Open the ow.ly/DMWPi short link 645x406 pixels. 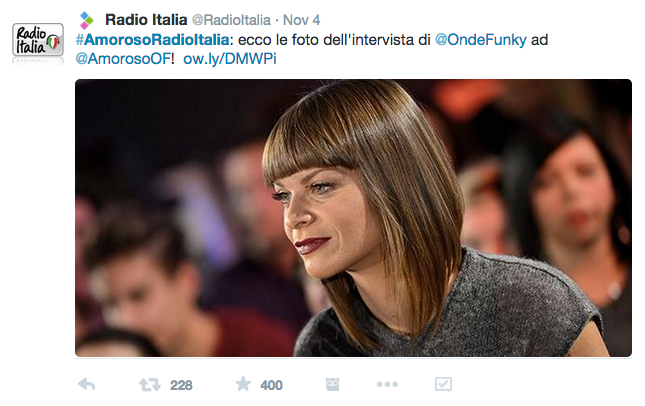coord(230,59)
